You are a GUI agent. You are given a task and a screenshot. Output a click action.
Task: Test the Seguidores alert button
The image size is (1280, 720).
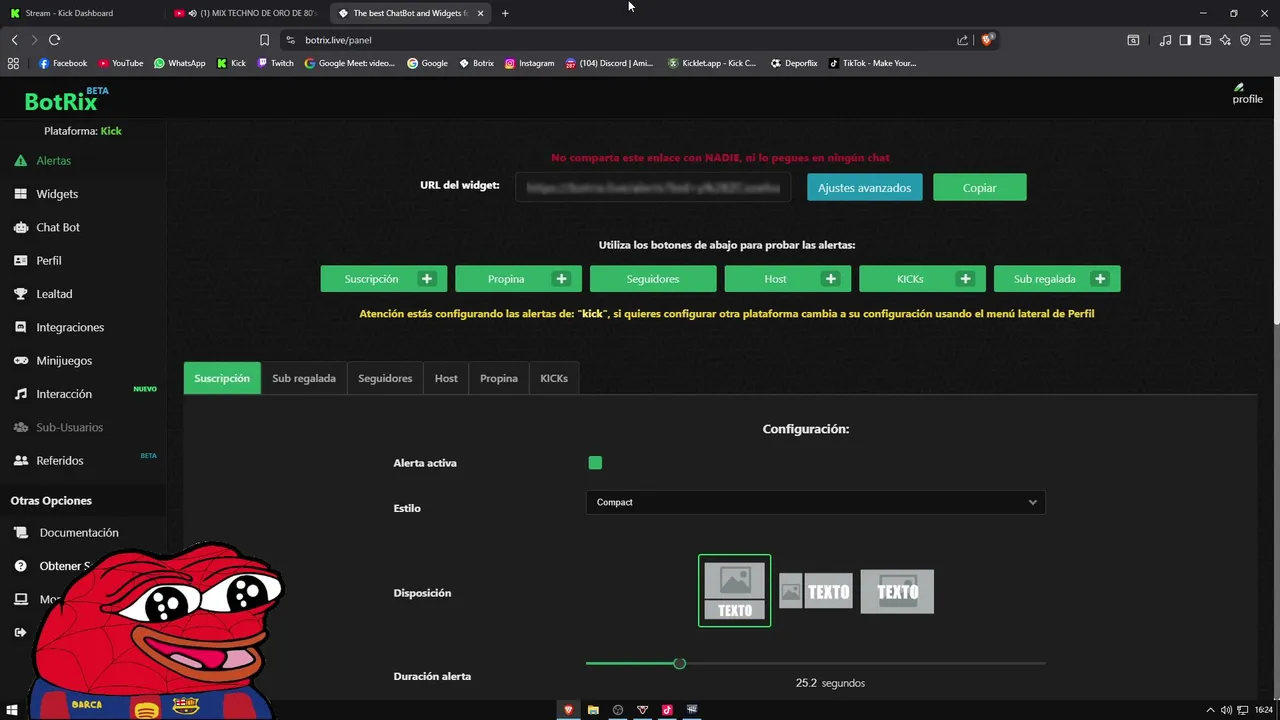point(653,279)
